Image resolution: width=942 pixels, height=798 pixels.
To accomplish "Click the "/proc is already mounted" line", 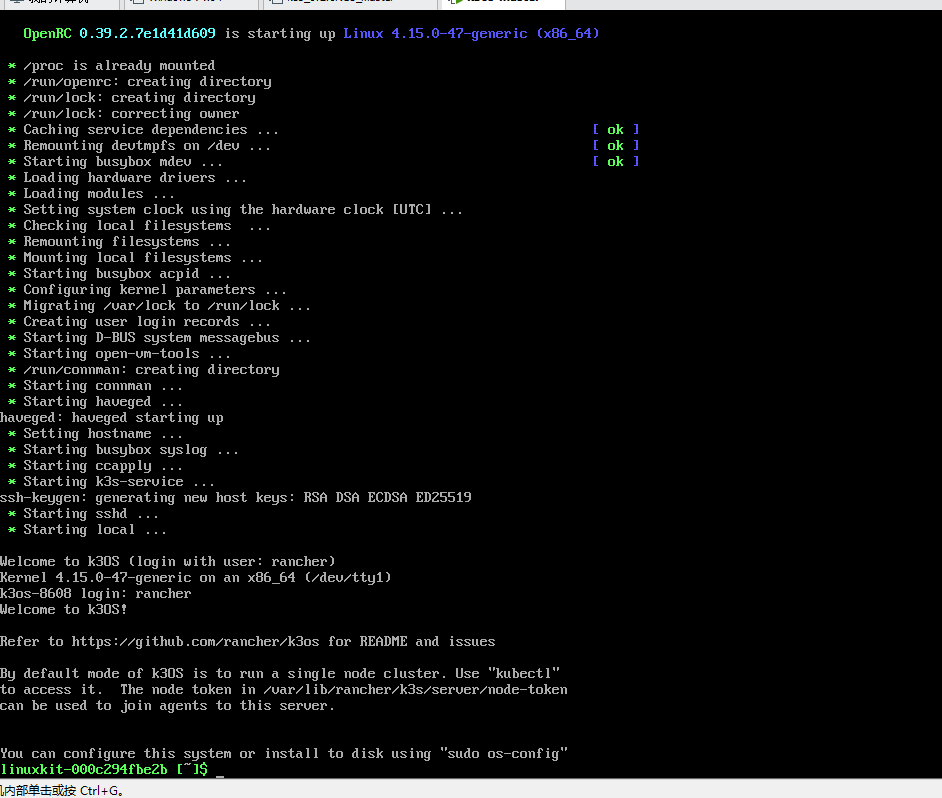I will (x=112, y=65).
